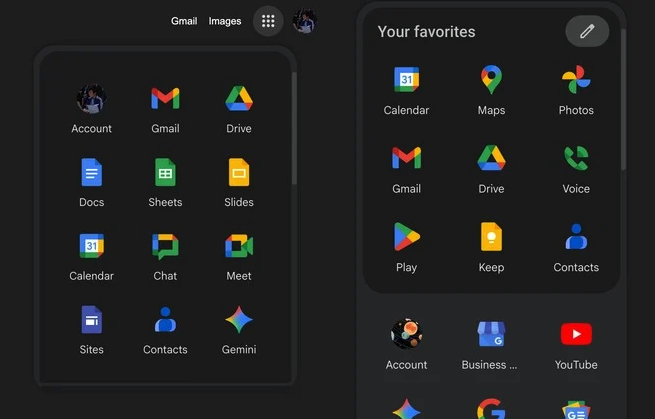Screen dimensions: 655x419
Task: Open the Images link in top bar
Action: pos(225,21)
